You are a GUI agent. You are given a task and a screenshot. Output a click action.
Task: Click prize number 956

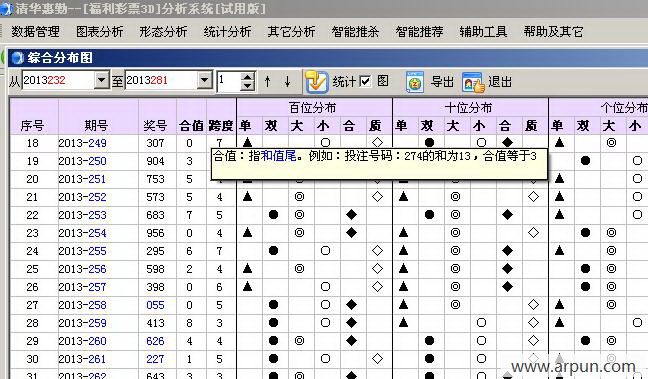155,233
